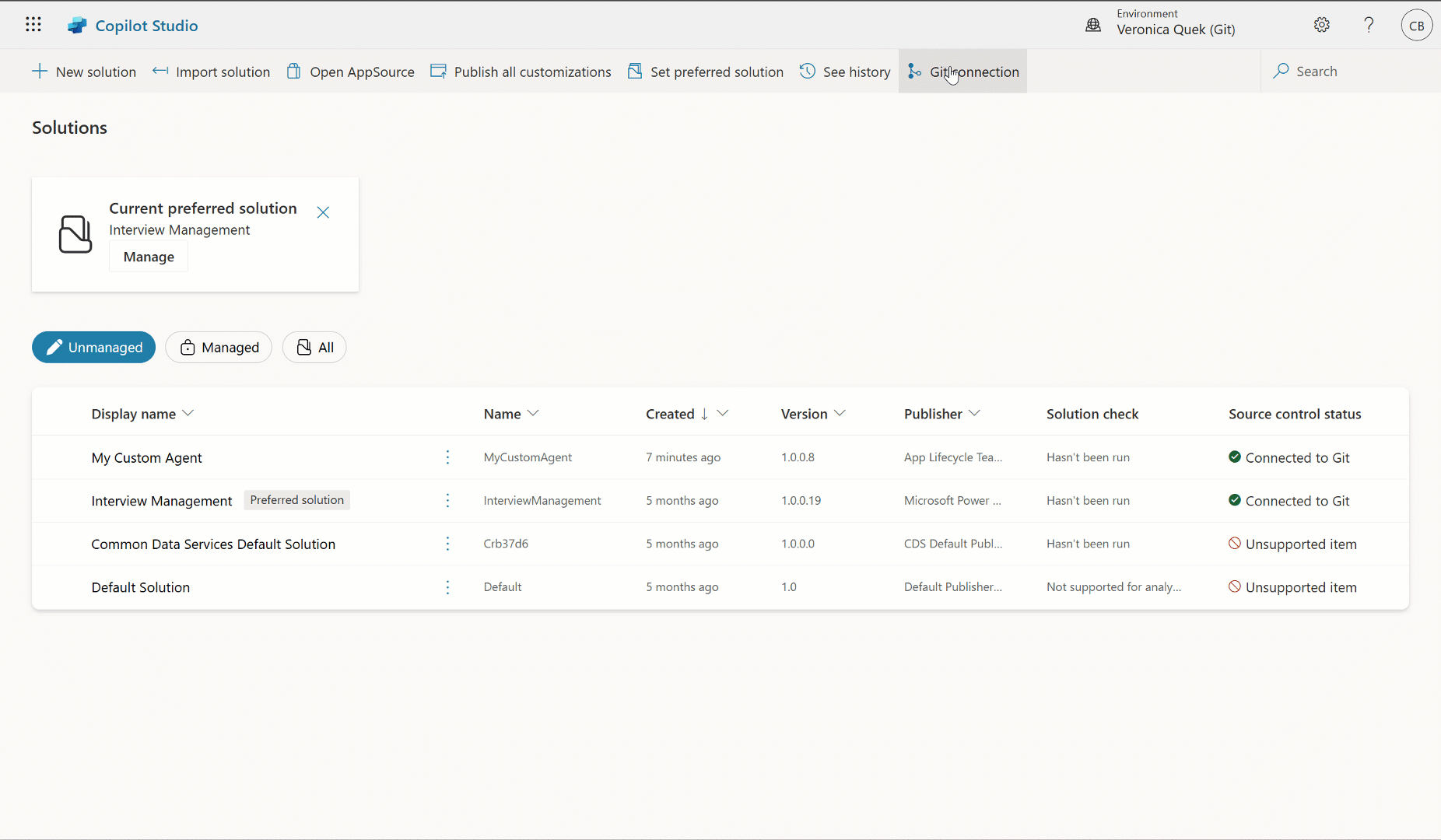Click the New solution plus icon
Image resolution: width=1441 pixels, height=840 pixels.
(39, 71)
